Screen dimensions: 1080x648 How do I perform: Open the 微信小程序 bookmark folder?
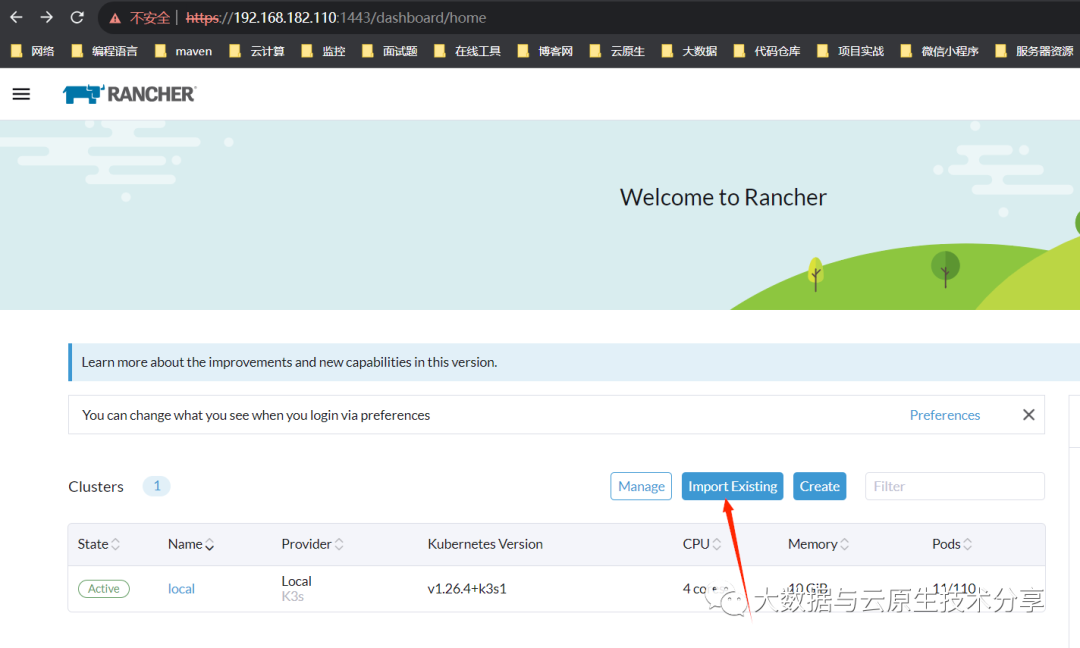point(939,51)
